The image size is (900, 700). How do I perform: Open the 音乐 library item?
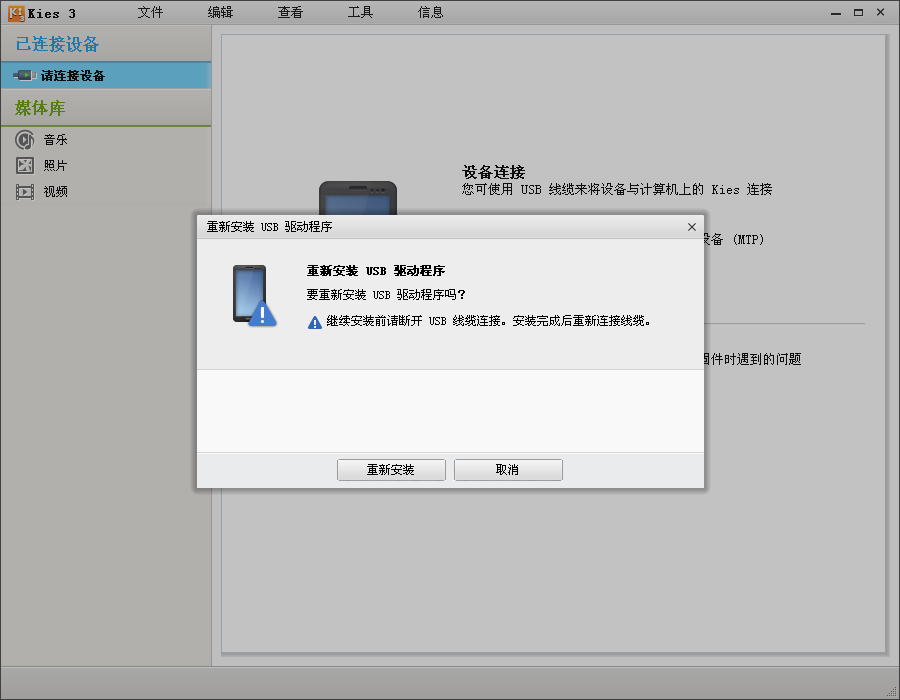pos(56,139)
